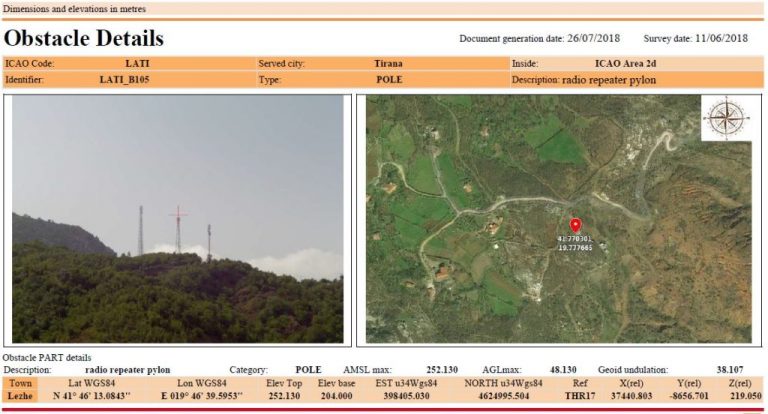768x414 pixels.
Task: Click the compass rose on the map
Action: click(x=726, y=119)
